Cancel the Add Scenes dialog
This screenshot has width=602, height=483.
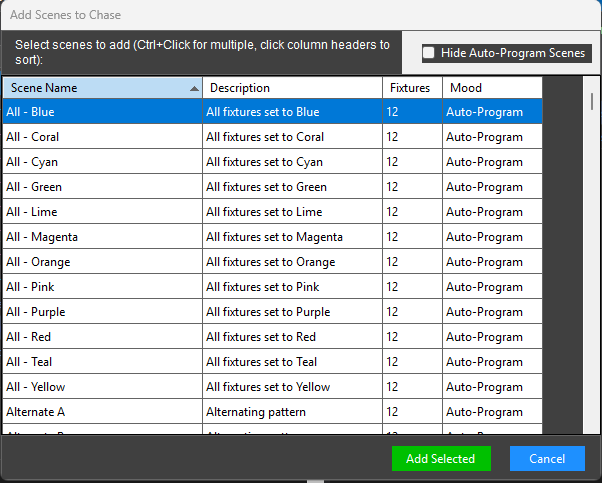coord(547,458)
